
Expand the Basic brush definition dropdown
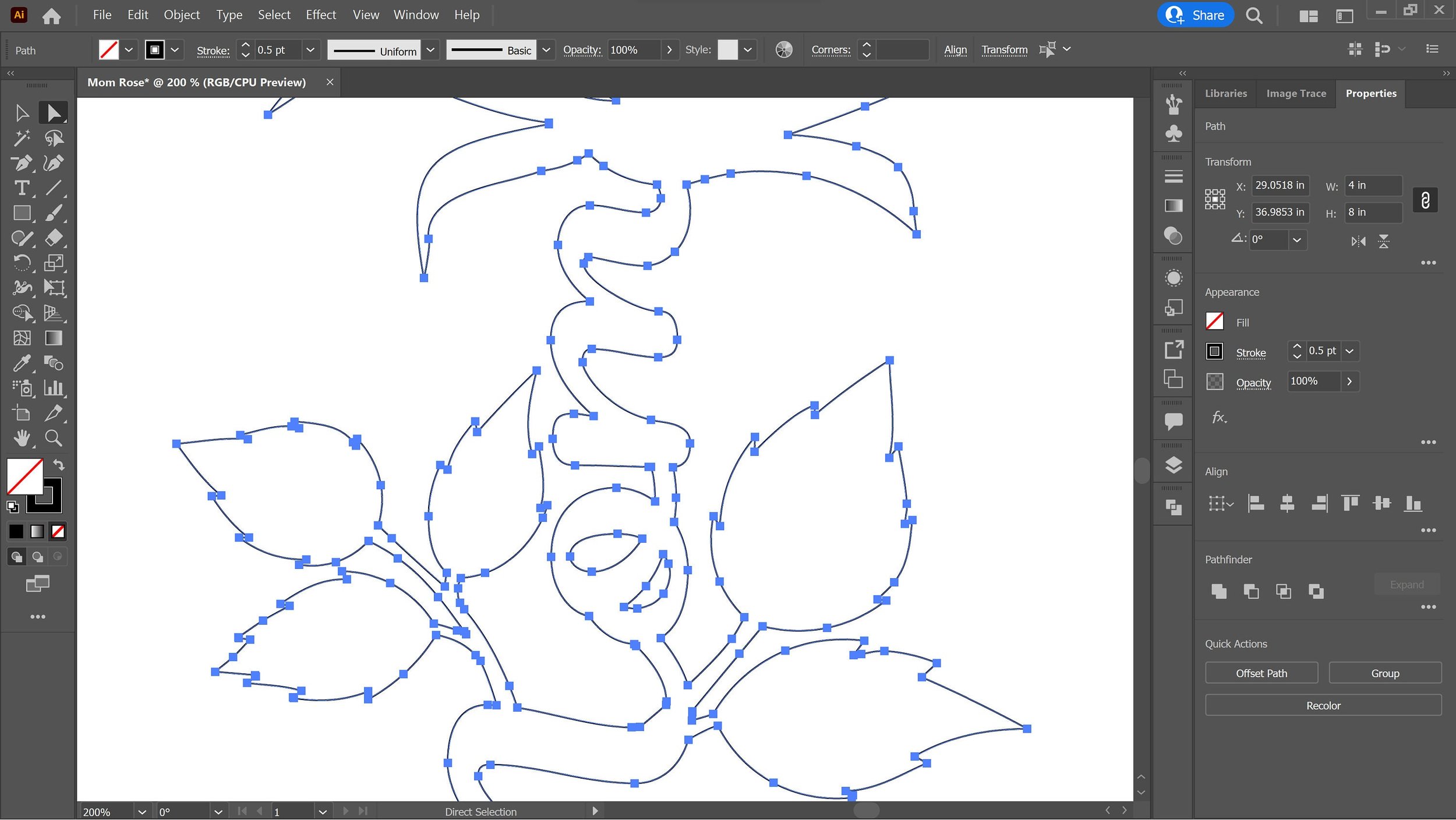click(546, 50)
